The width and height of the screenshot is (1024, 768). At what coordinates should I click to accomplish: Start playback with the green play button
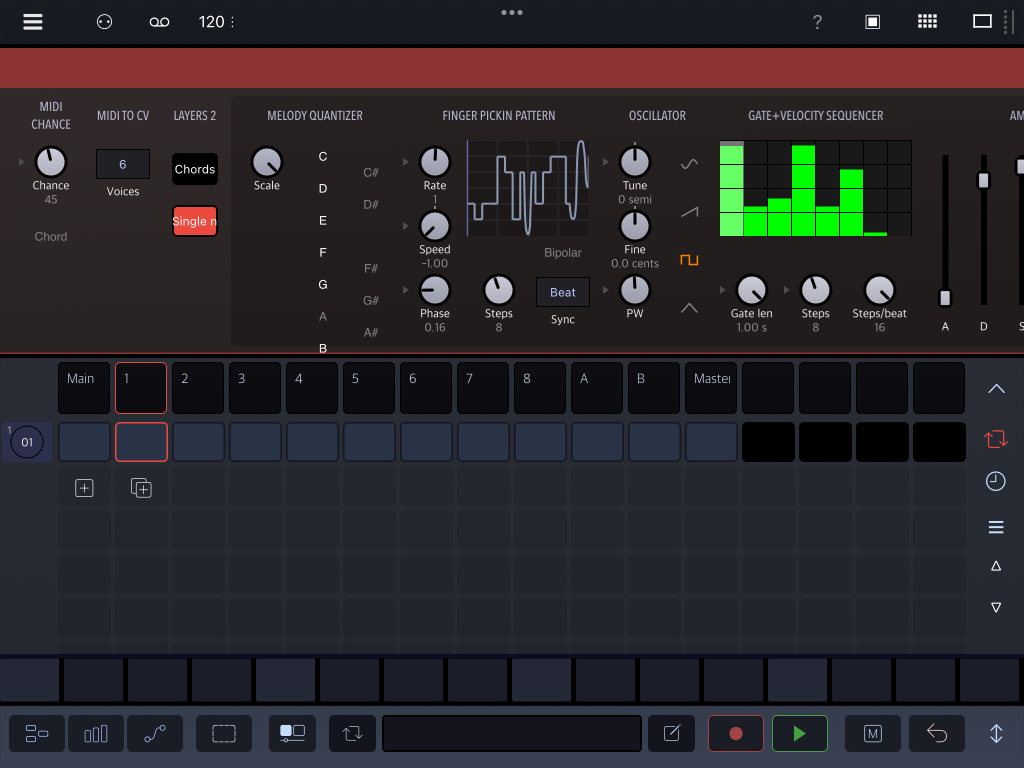(x=799, y=733)
